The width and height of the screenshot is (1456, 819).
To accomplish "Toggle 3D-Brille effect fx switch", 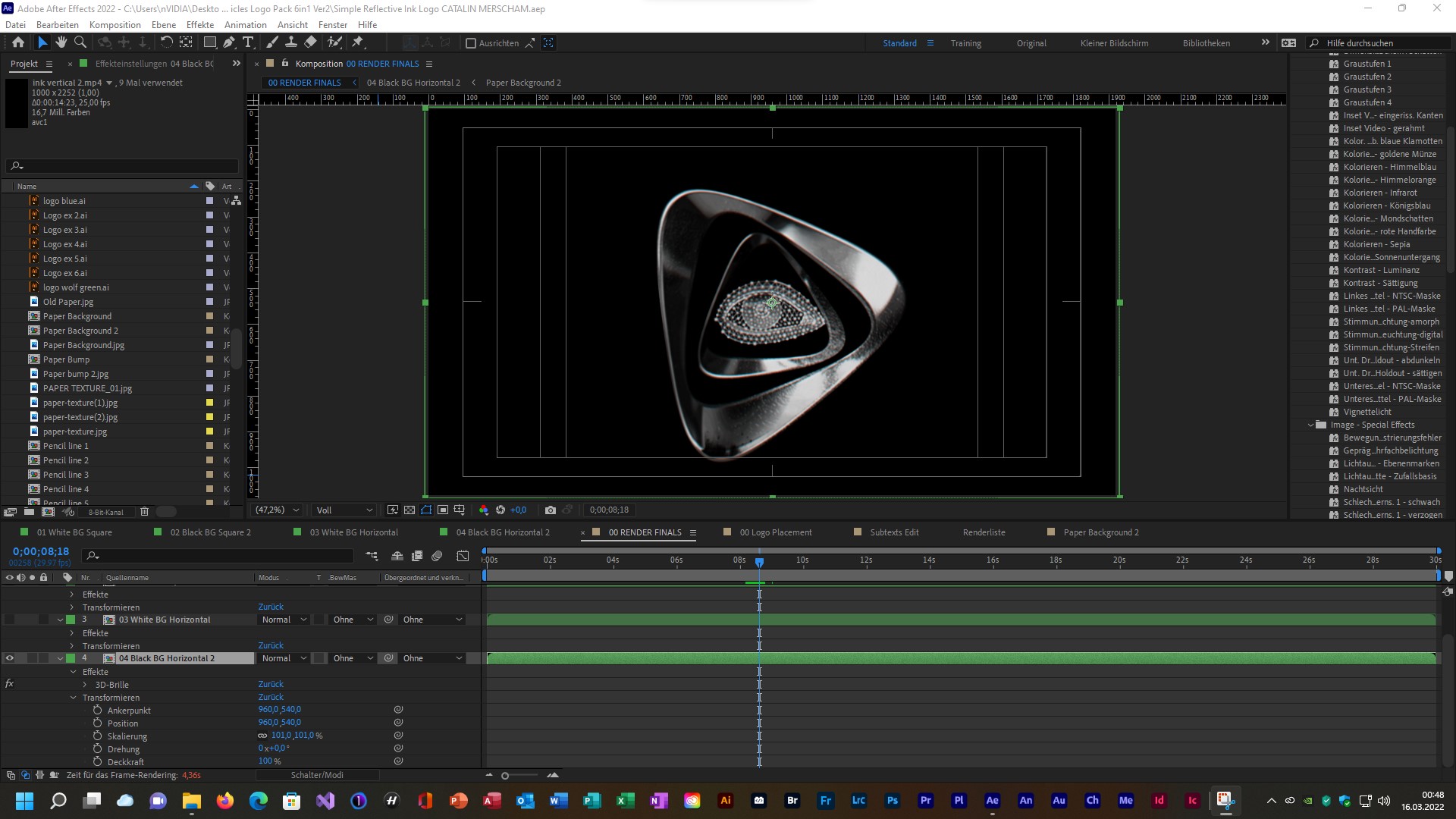I will pos(9,684).
